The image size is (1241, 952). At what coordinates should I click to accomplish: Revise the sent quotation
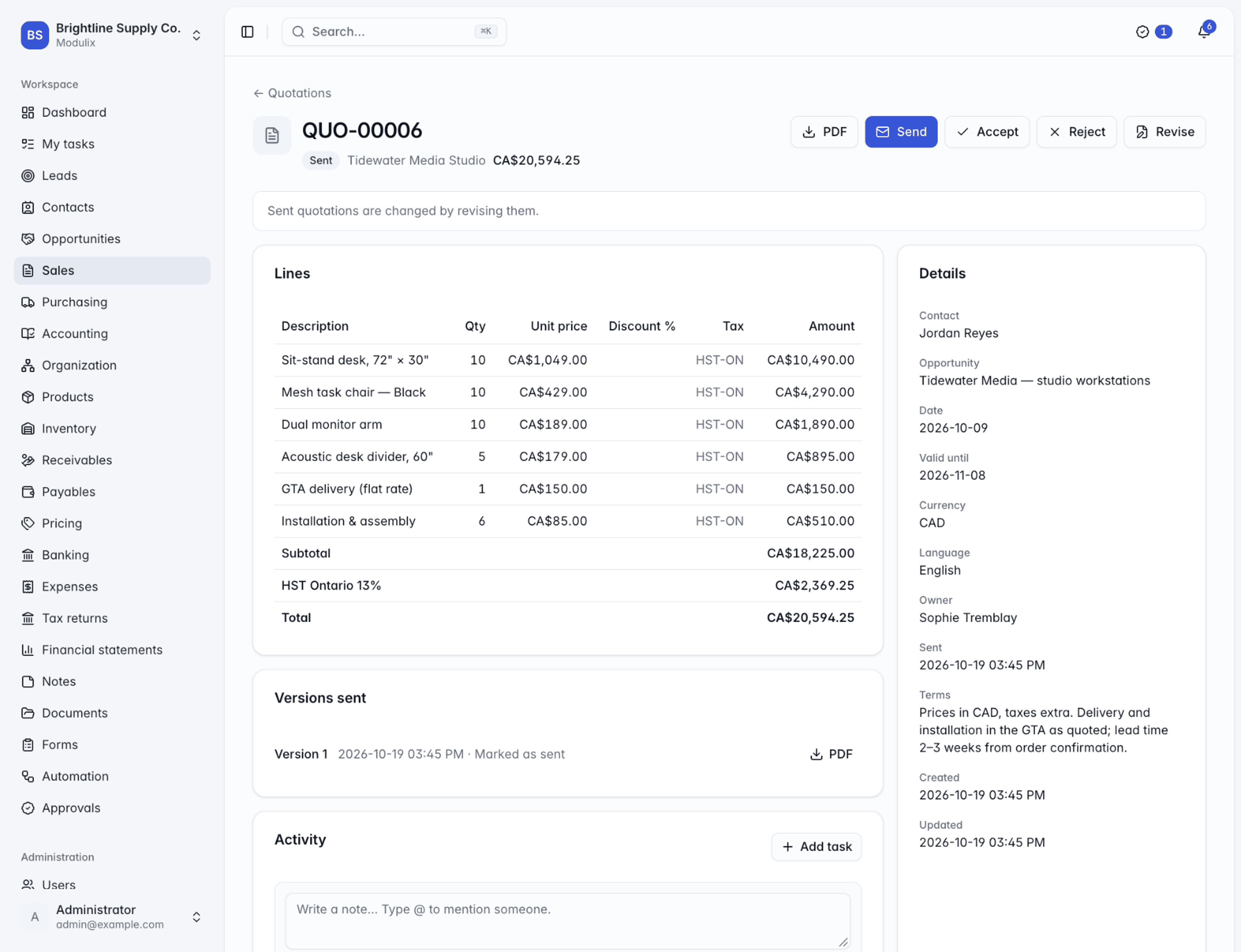(1164, 132)
